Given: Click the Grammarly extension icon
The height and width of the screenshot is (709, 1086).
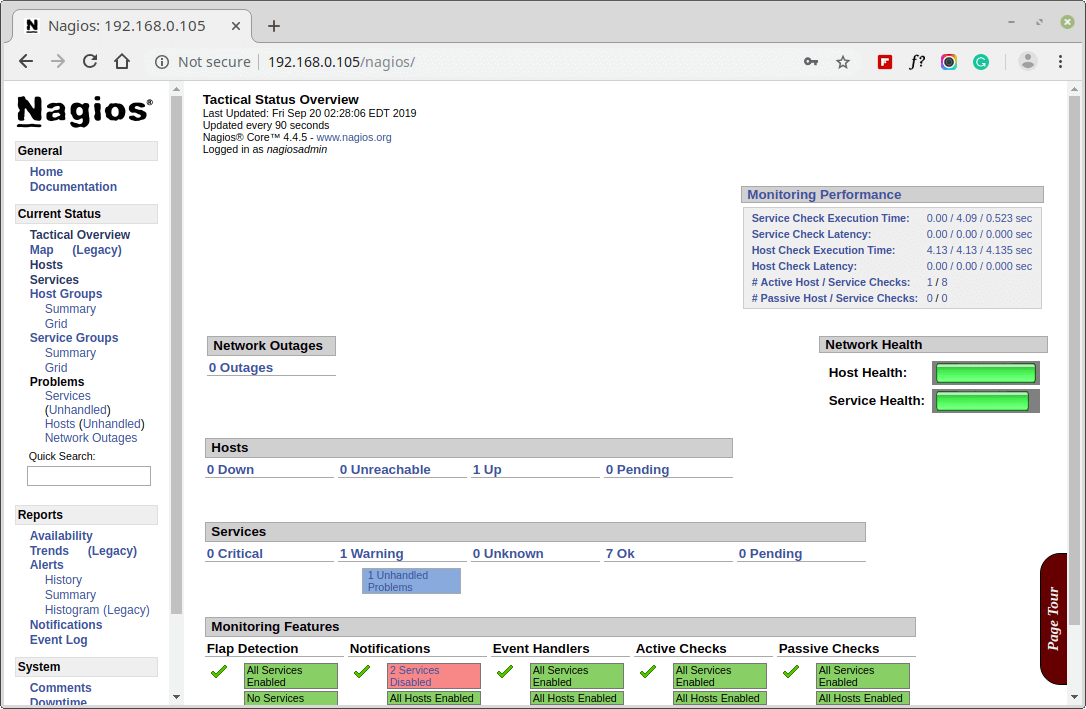Looking at the screenshot, I should [x=981, y=62].
